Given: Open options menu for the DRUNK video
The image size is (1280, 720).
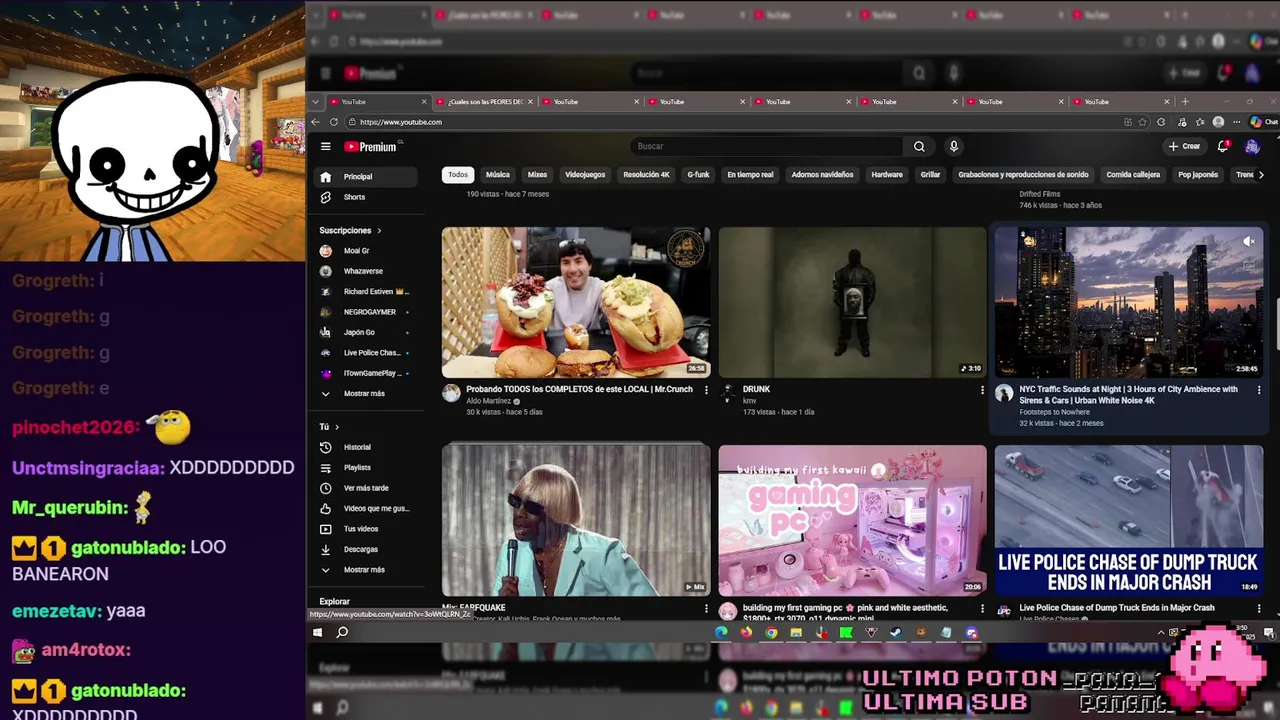Looking at the screenshot, I should click(x=982, y=390).
